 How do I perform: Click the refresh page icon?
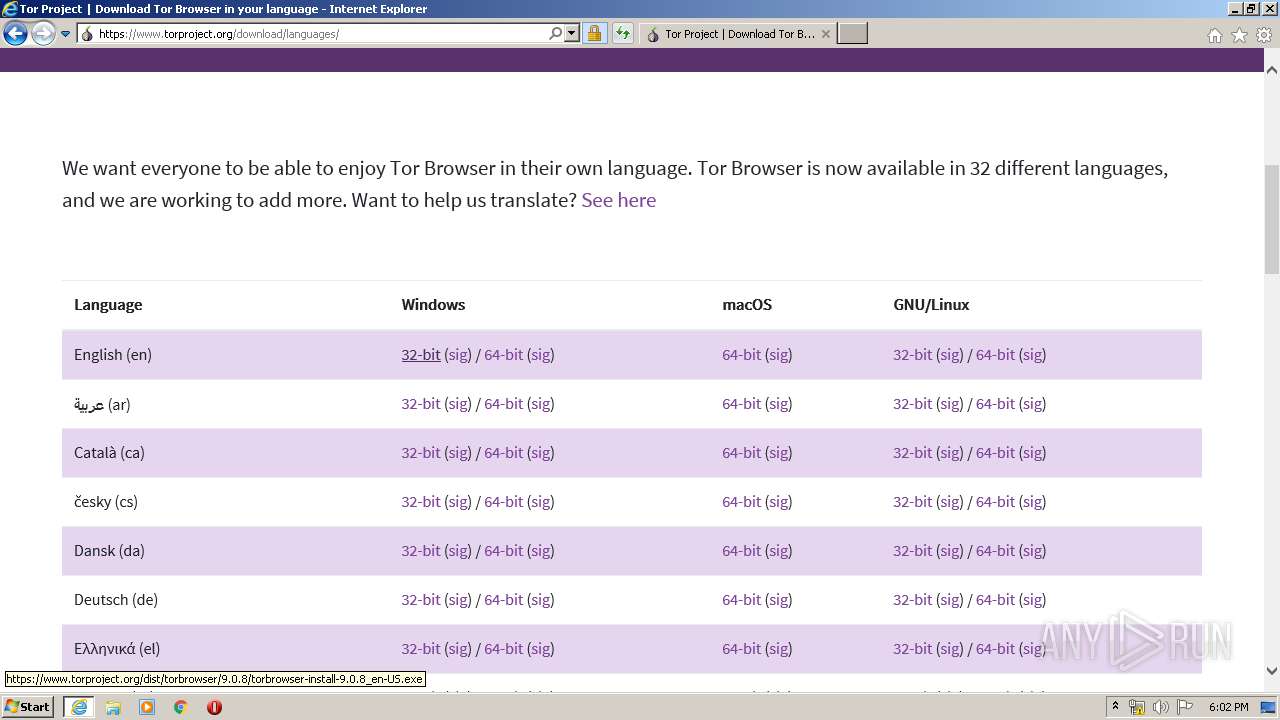[623, 34]
